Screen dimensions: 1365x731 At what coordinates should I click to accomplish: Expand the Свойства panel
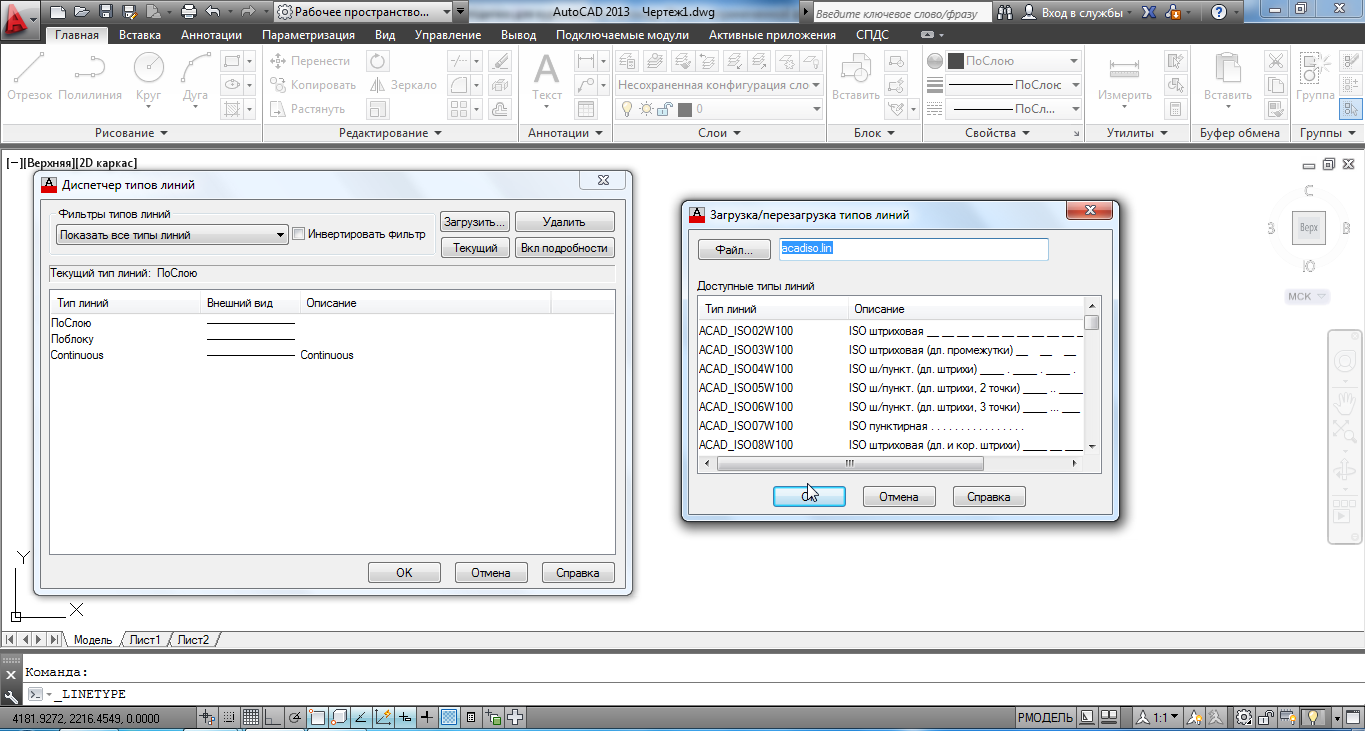pos(997,133)
